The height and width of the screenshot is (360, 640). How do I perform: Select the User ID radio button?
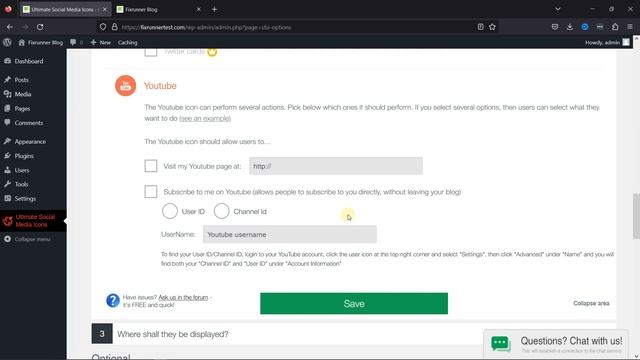pyautogui.click(x=170, y=211)
